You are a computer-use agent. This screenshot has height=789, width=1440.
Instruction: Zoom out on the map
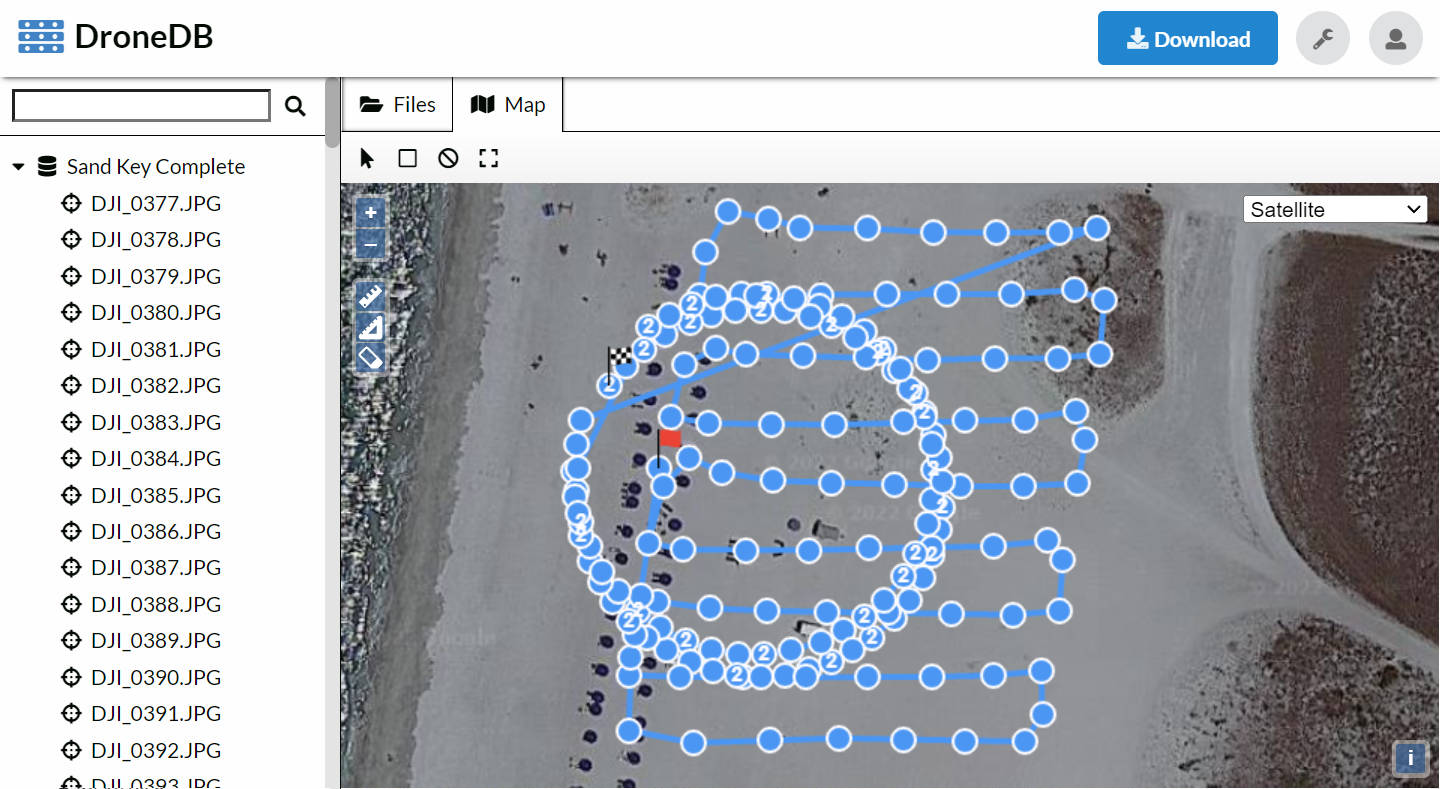(371, 243)
